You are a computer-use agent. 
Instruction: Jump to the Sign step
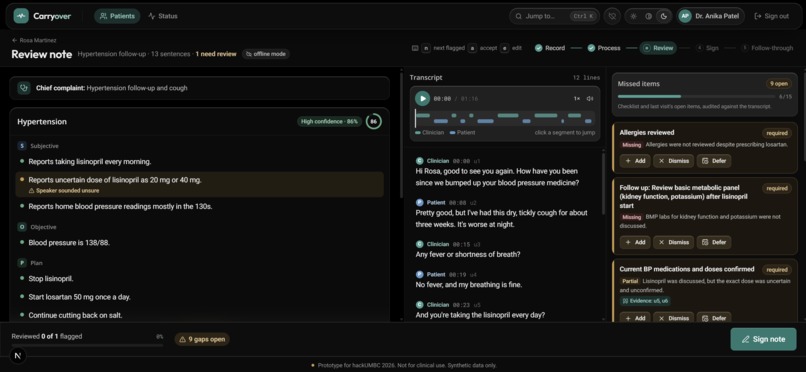point(707,48)
